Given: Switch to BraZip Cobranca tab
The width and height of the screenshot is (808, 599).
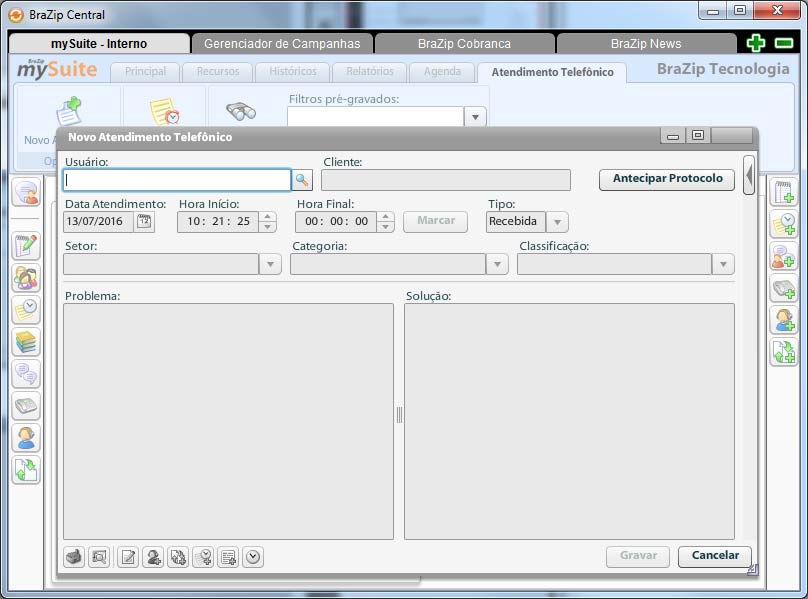Looking at the screenshot, I should [x=464, y=44].
